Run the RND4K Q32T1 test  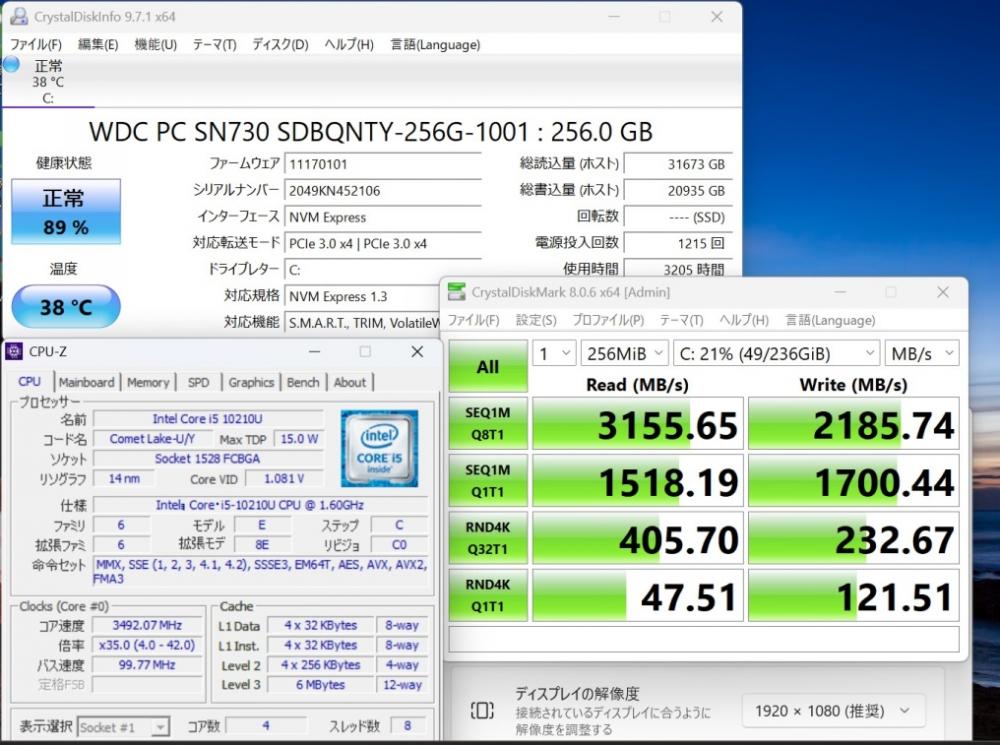pos(488,538)
